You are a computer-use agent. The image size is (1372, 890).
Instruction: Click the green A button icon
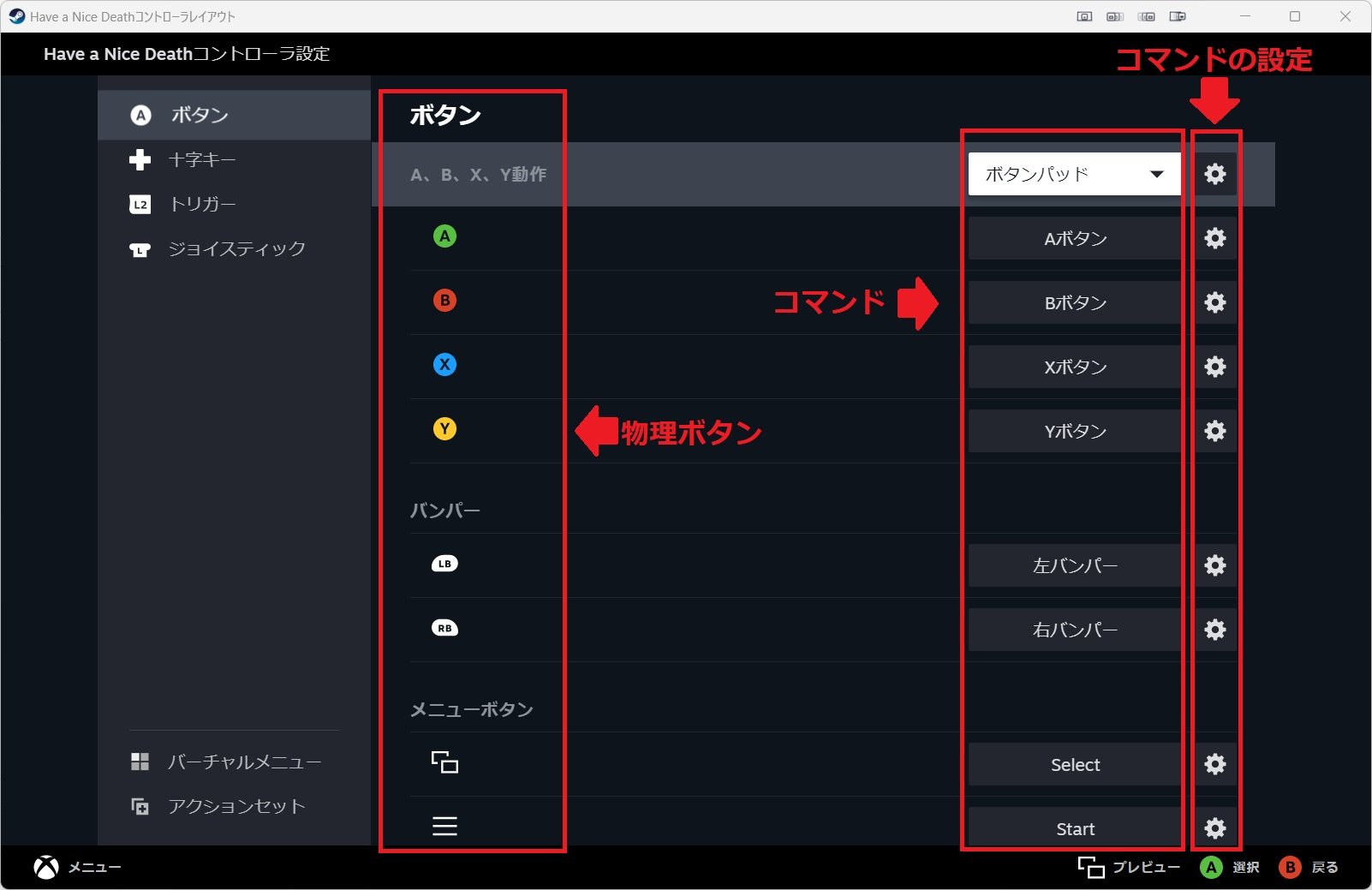444,236
